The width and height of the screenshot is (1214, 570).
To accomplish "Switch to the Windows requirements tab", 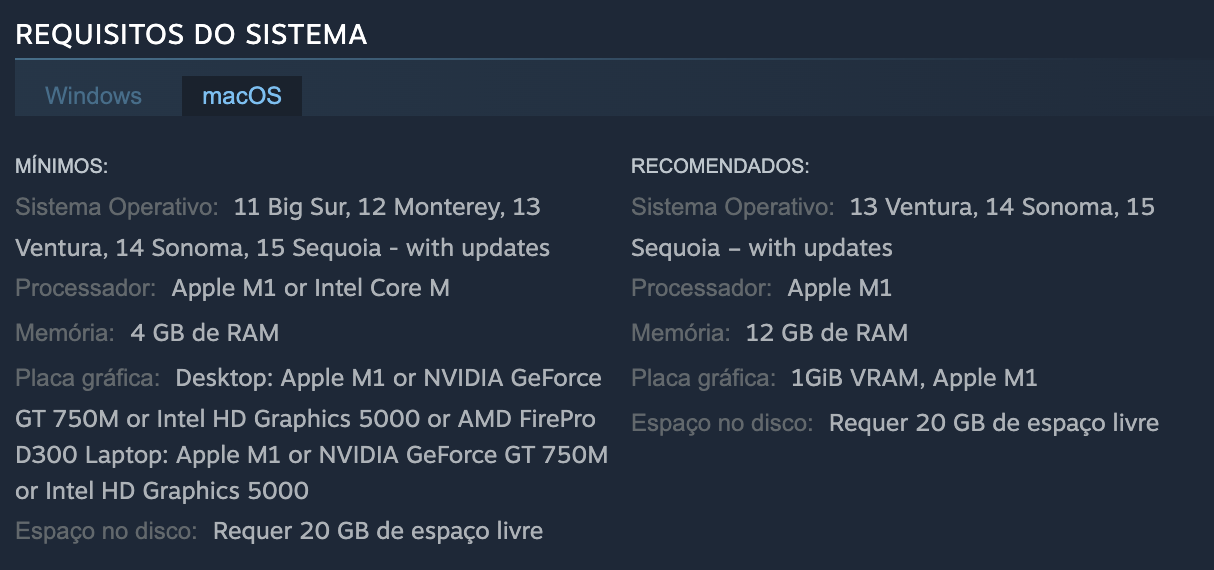I will (93, 96).
